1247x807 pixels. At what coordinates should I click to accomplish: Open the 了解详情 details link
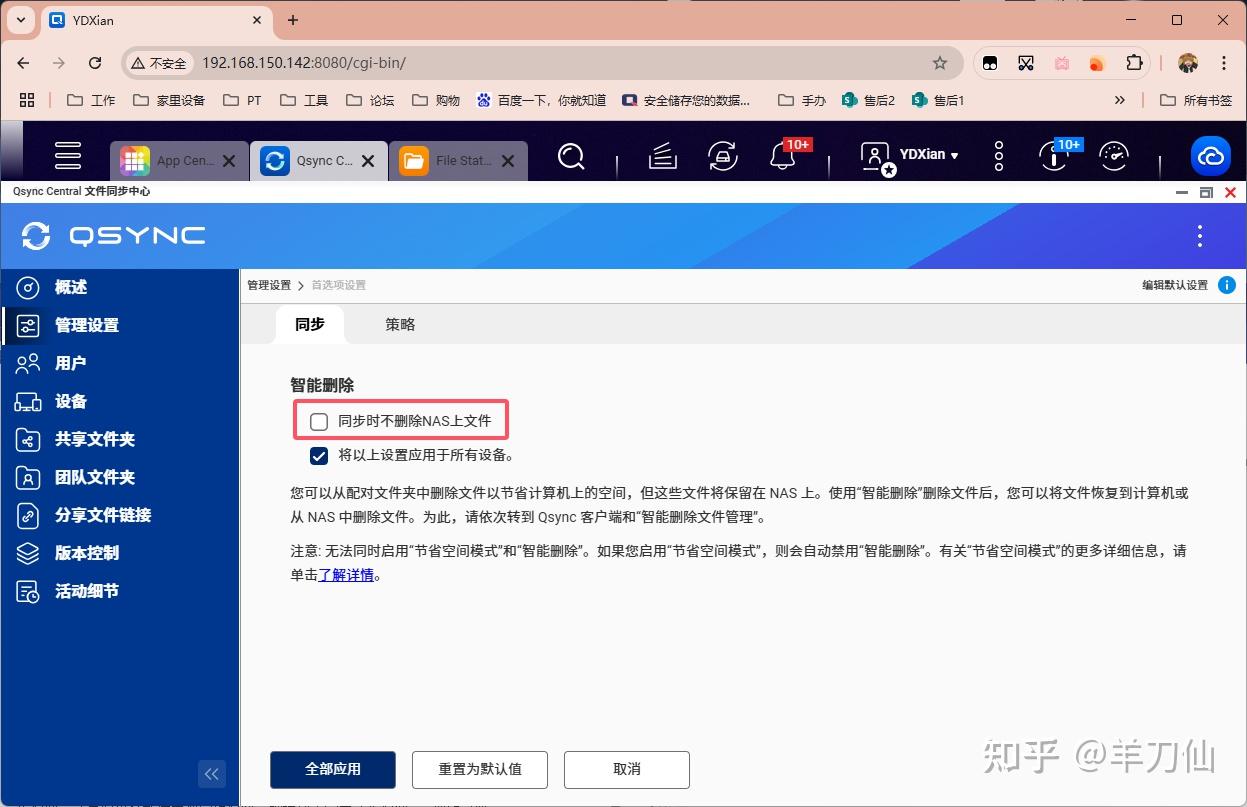tap(345, 575)
